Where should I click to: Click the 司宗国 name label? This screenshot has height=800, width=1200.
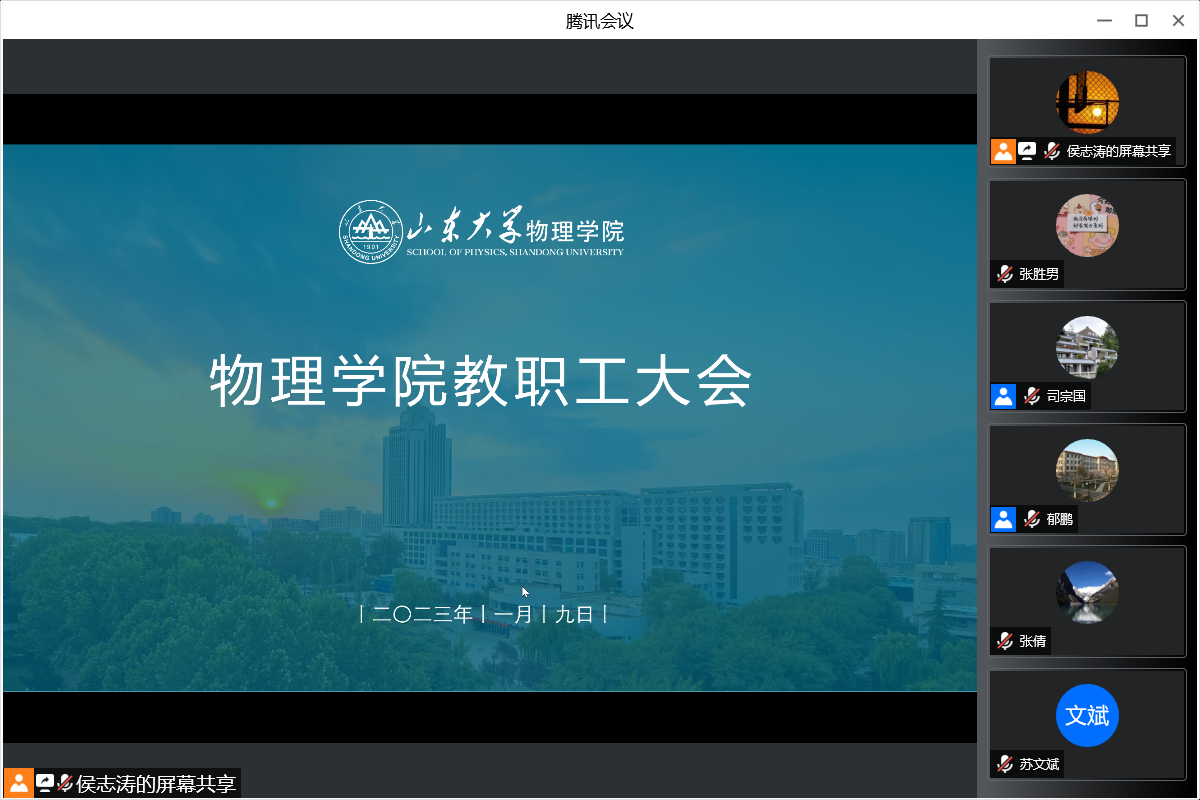click(x=1066, y=396)
